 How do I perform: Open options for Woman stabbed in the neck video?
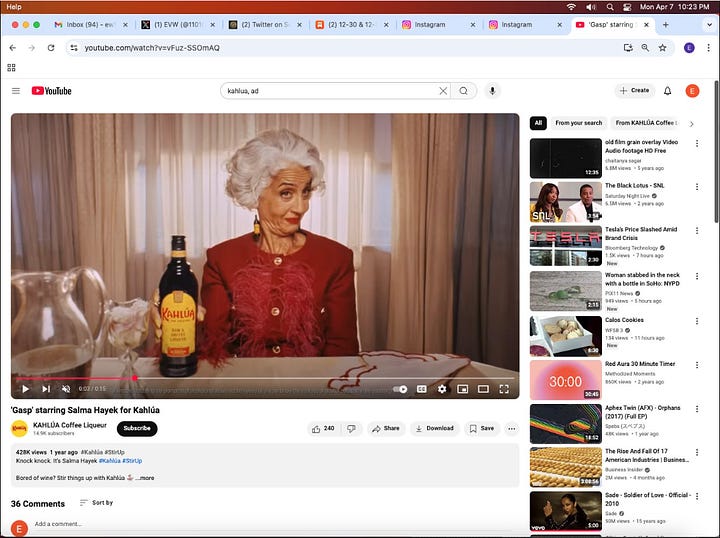coord(697,276)
